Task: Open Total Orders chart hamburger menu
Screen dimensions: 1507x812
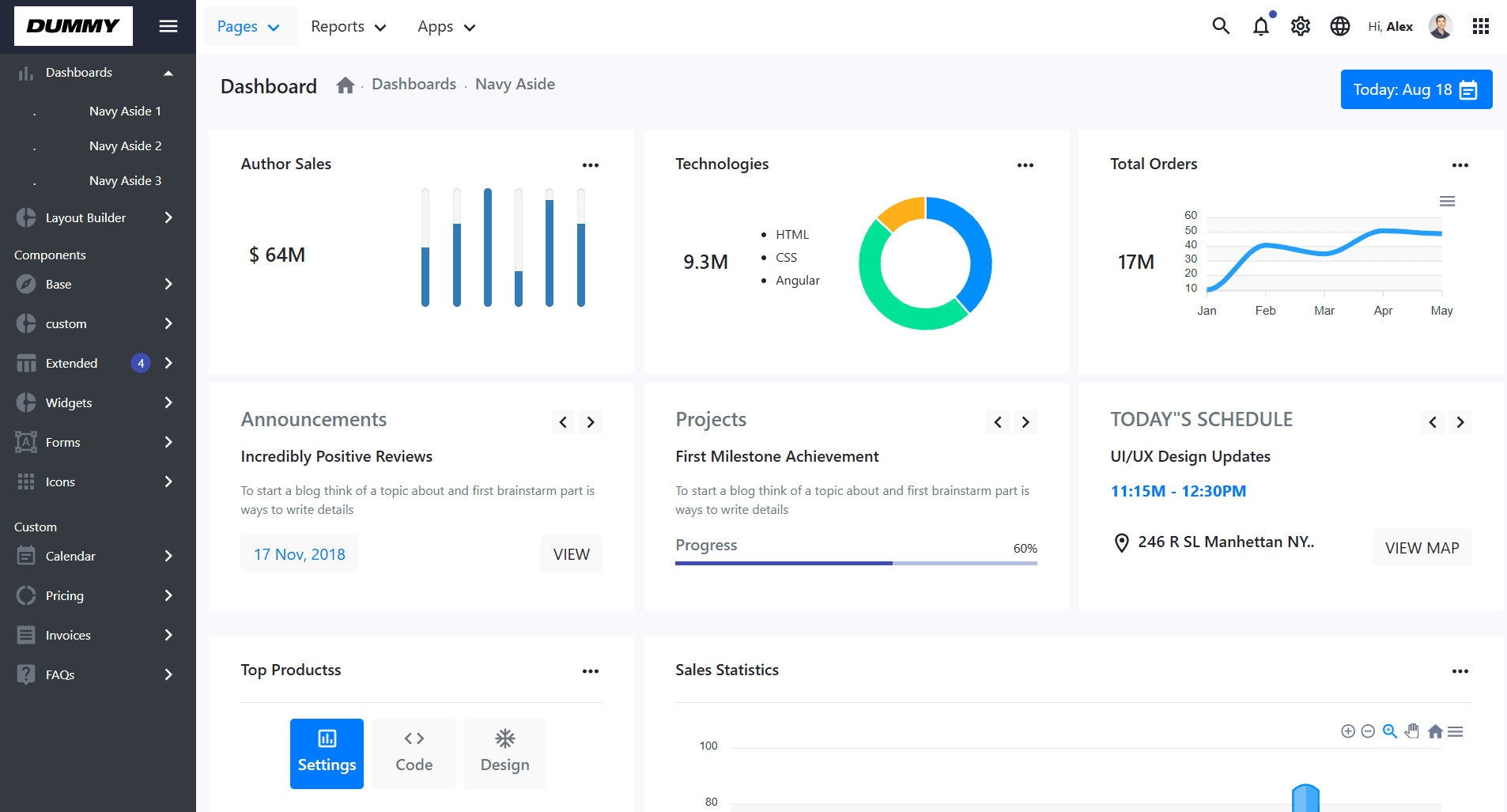Action: (x=1448, y=201)
